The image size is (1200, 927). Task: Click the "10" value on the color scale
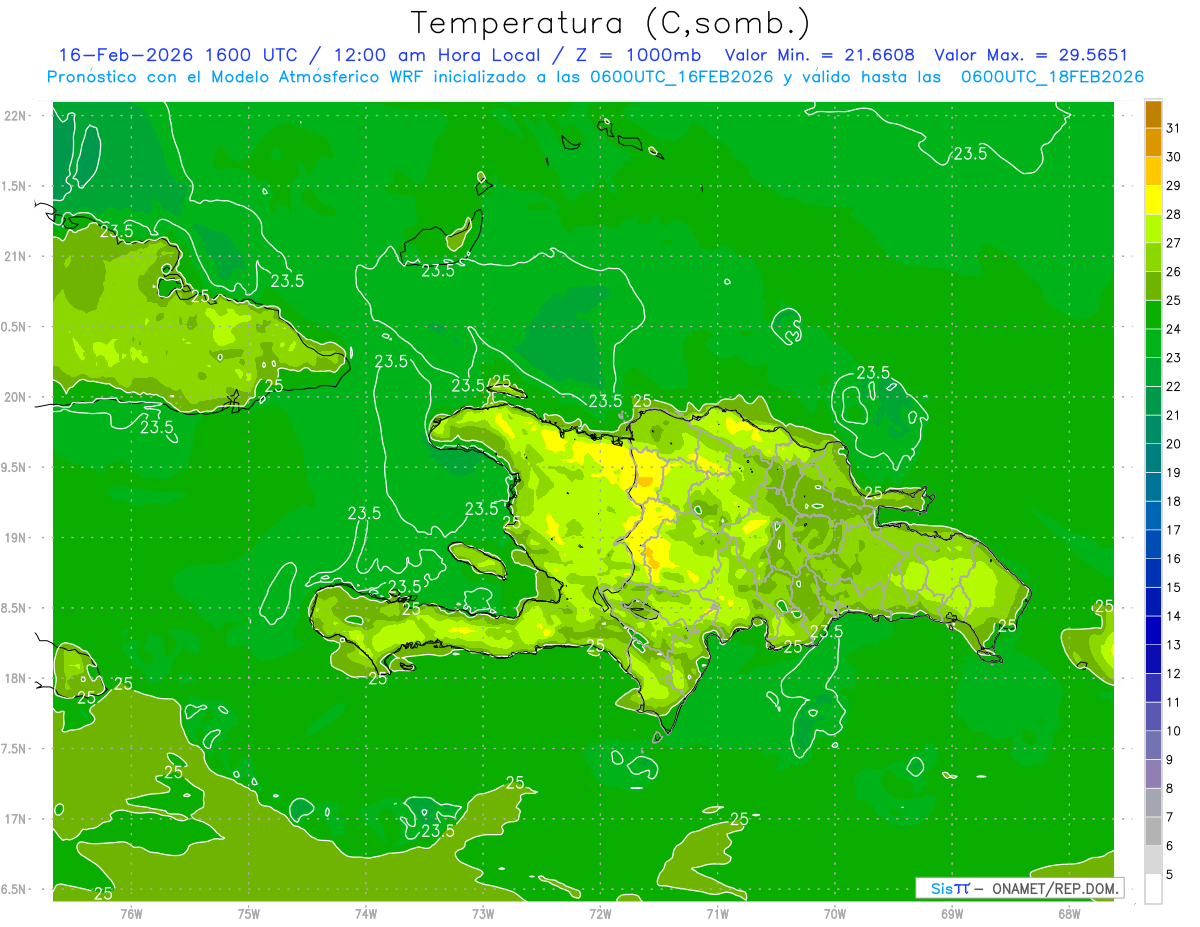[1174, 731]
